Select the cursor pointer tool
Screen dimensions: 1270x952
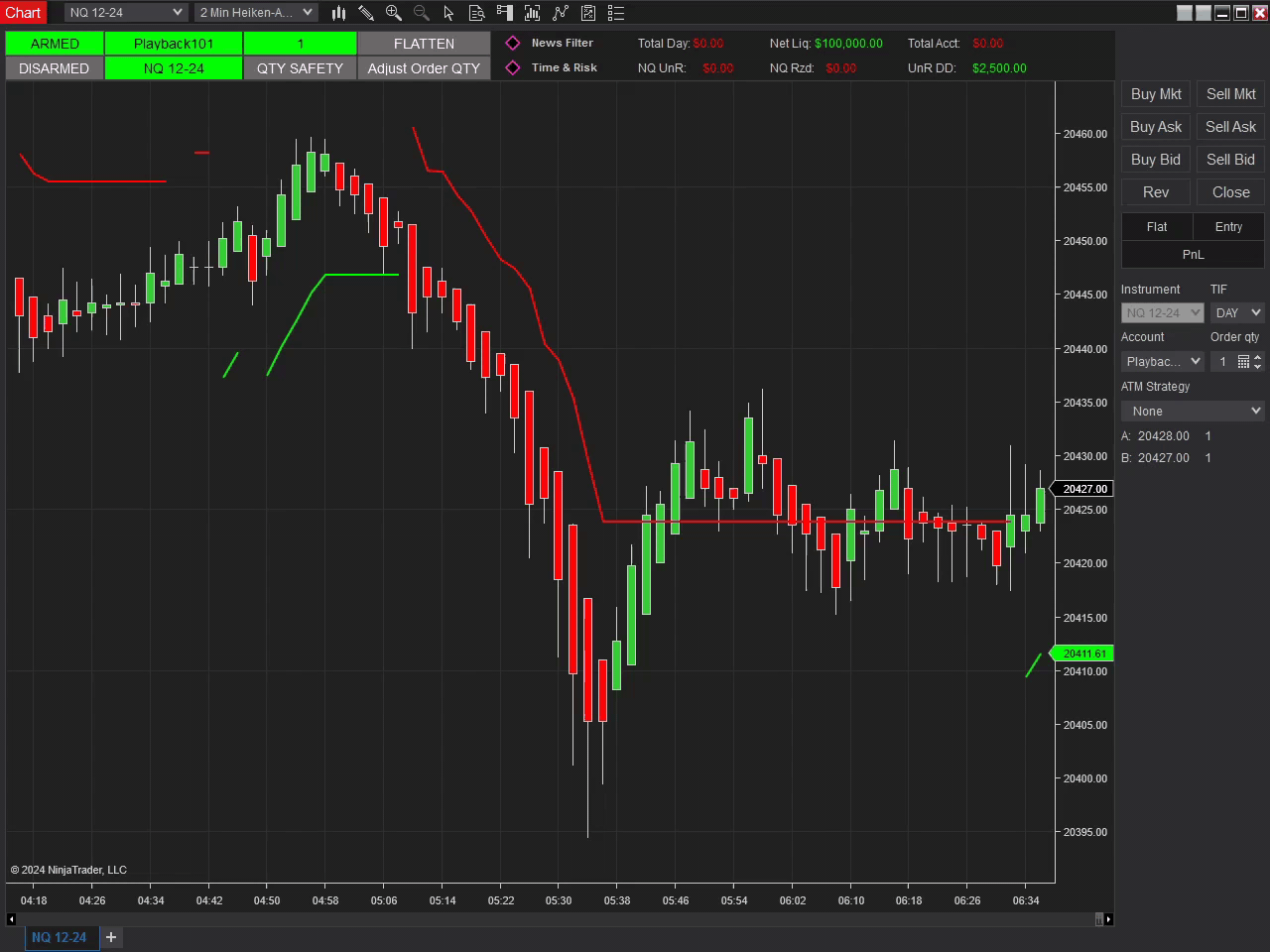click(x=449, y=13)
